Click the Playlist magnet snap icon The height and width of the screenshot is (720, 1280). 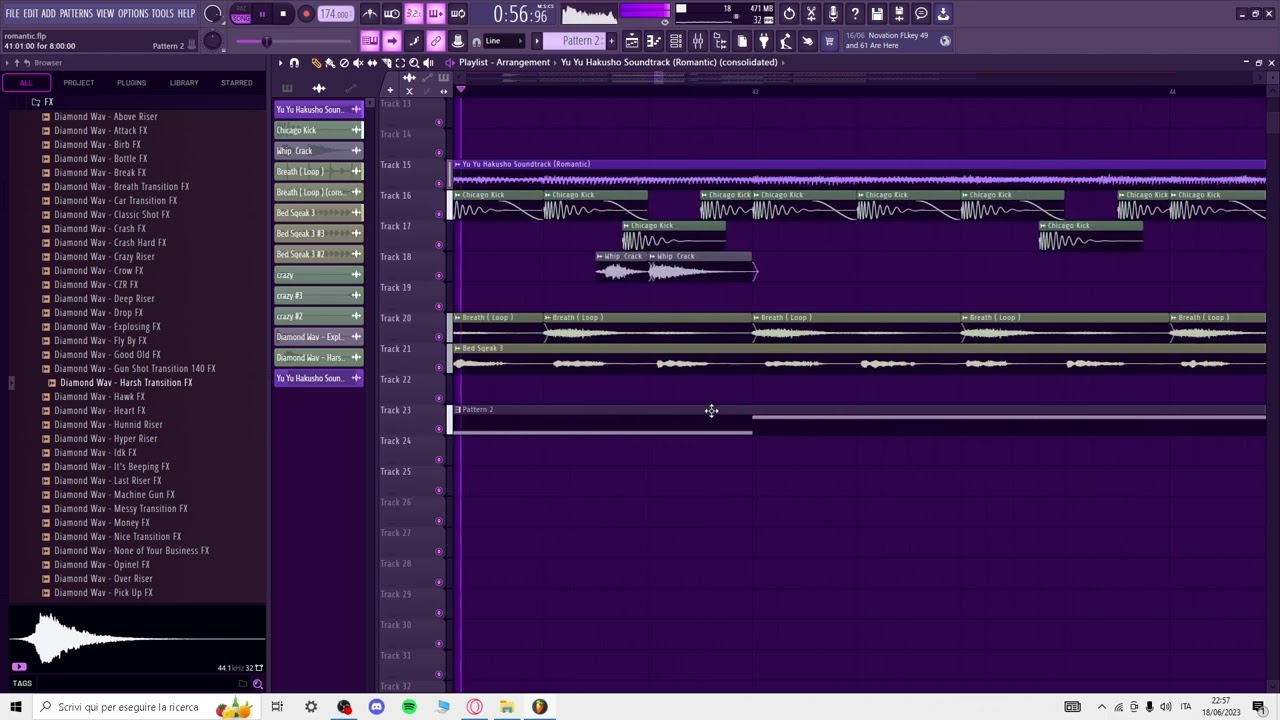[x=294, y=63]
